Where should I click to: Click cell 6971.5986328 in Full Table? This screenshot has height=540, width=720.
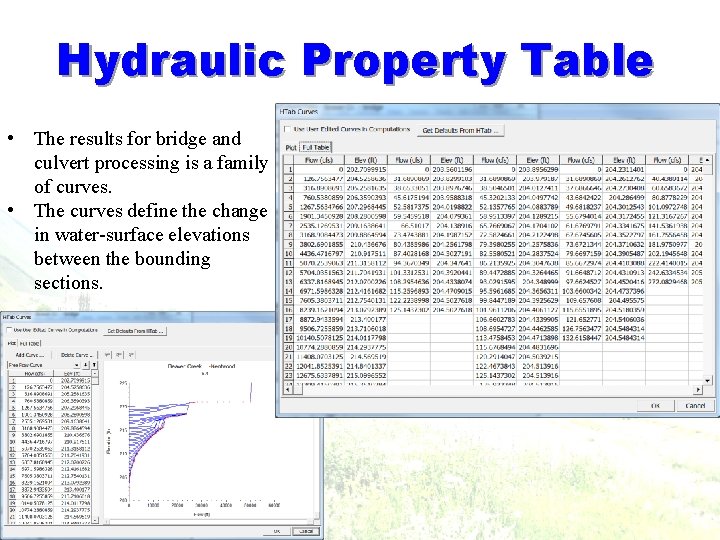pyautogui.click(x=319, y=291)
